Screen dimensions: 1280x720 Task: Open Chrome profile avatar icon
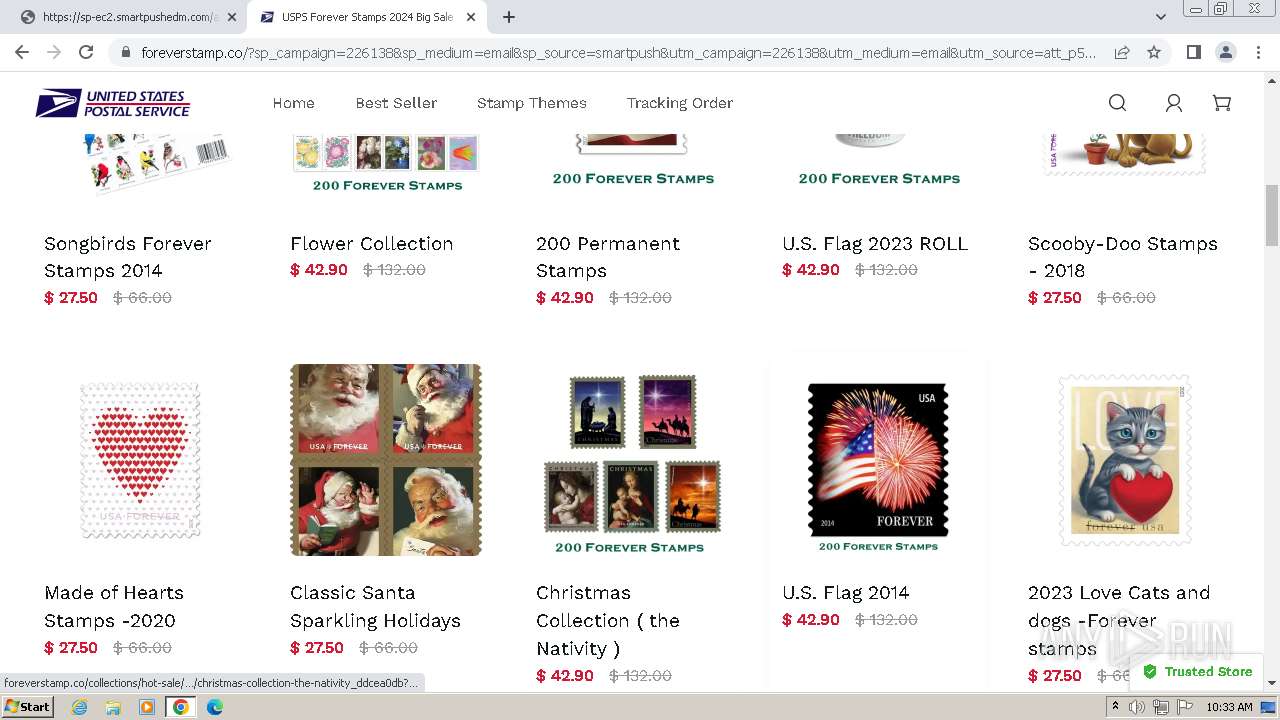click(1225, 52)
